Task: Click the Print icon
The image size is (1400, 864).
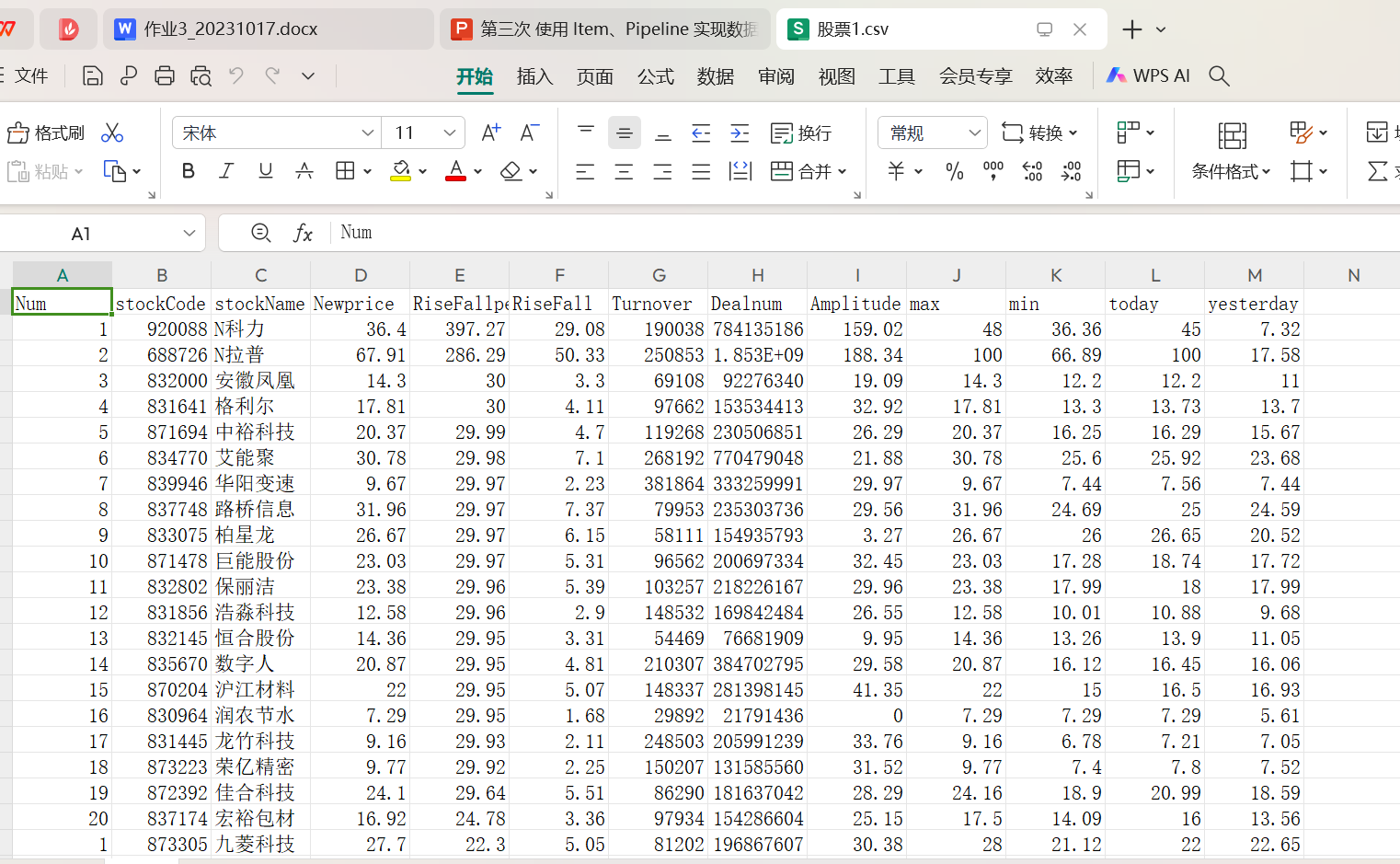Action: tap(165, 75)
